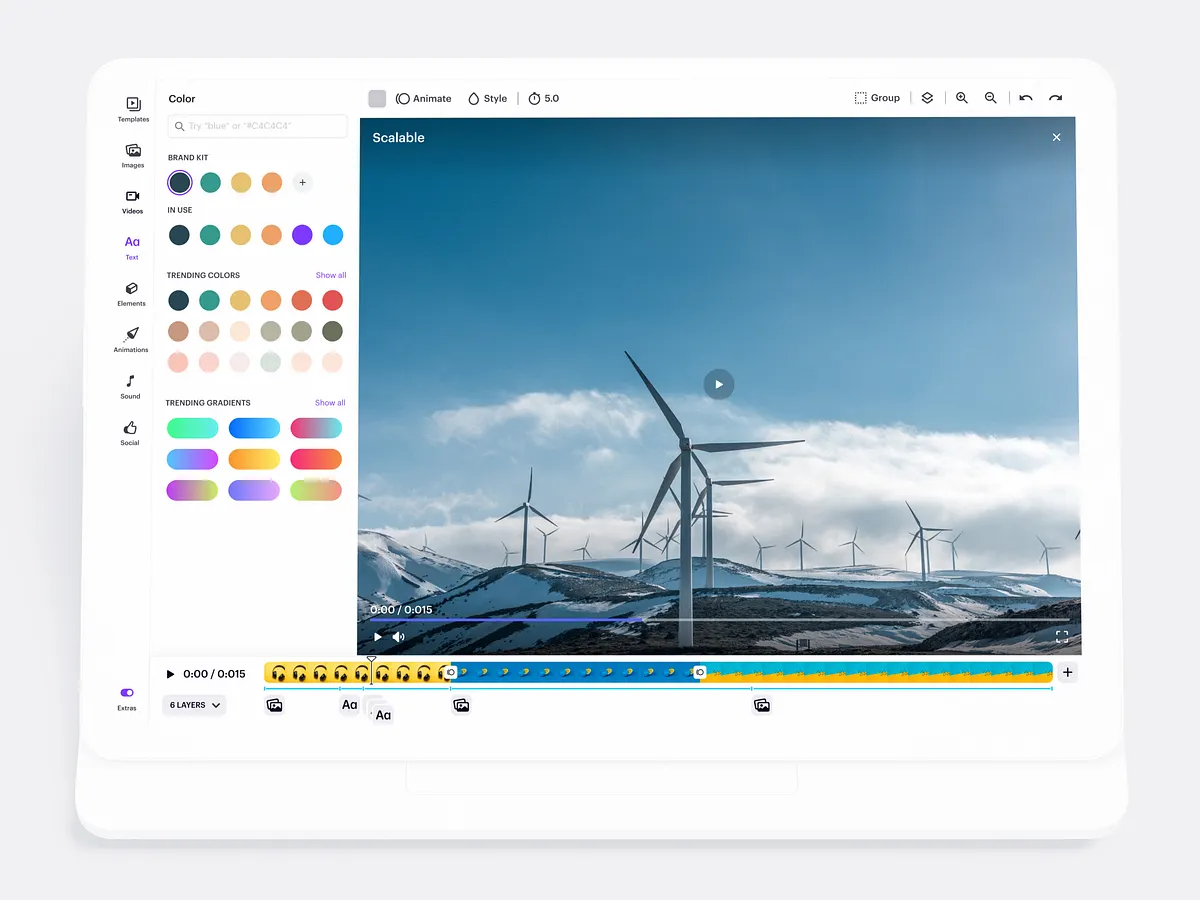
Task: Expand the 6 Layers dropdown
Action: coord(194,705)
